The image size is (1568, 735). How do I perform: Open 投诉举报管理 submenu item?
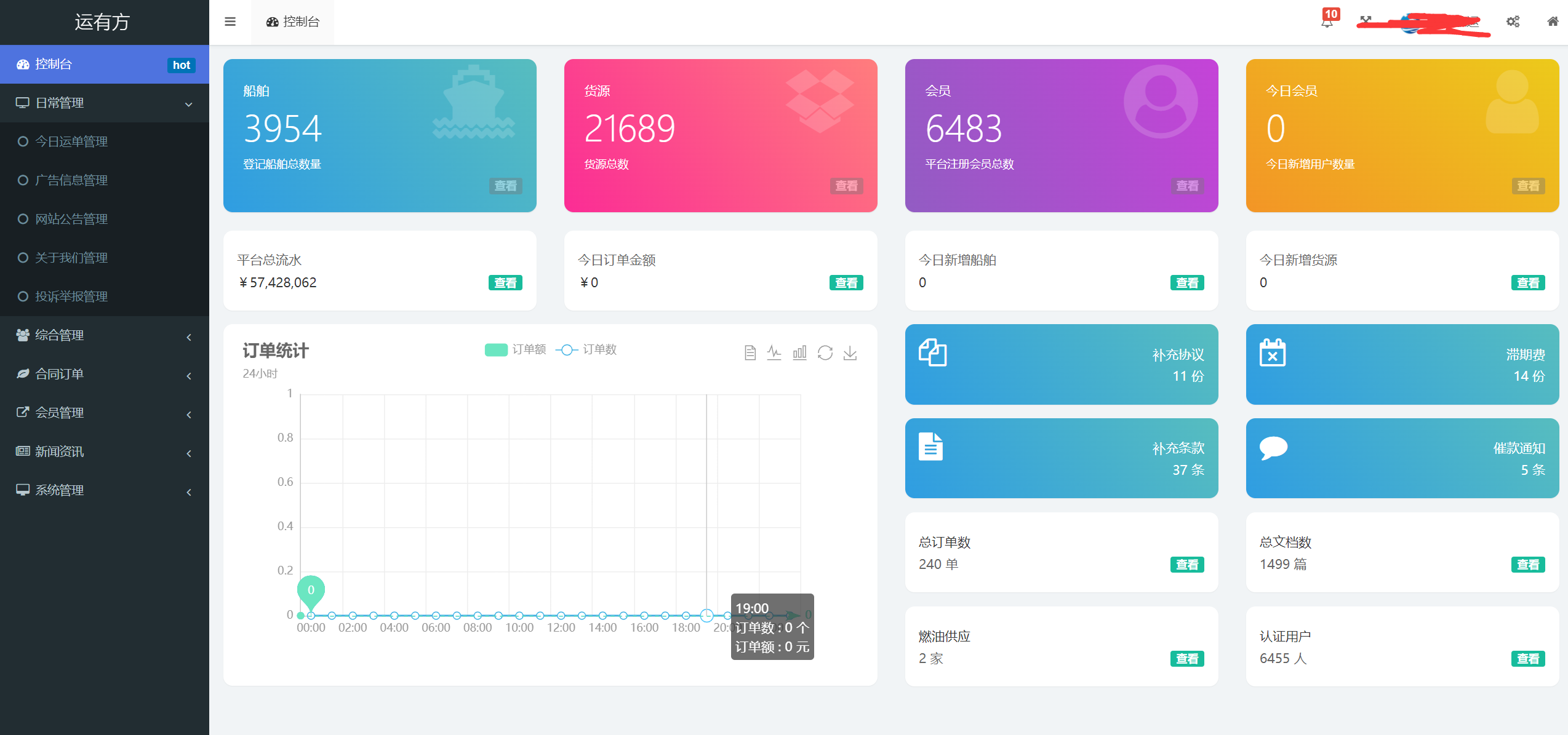pyautogui.click(x=105, y=297)
